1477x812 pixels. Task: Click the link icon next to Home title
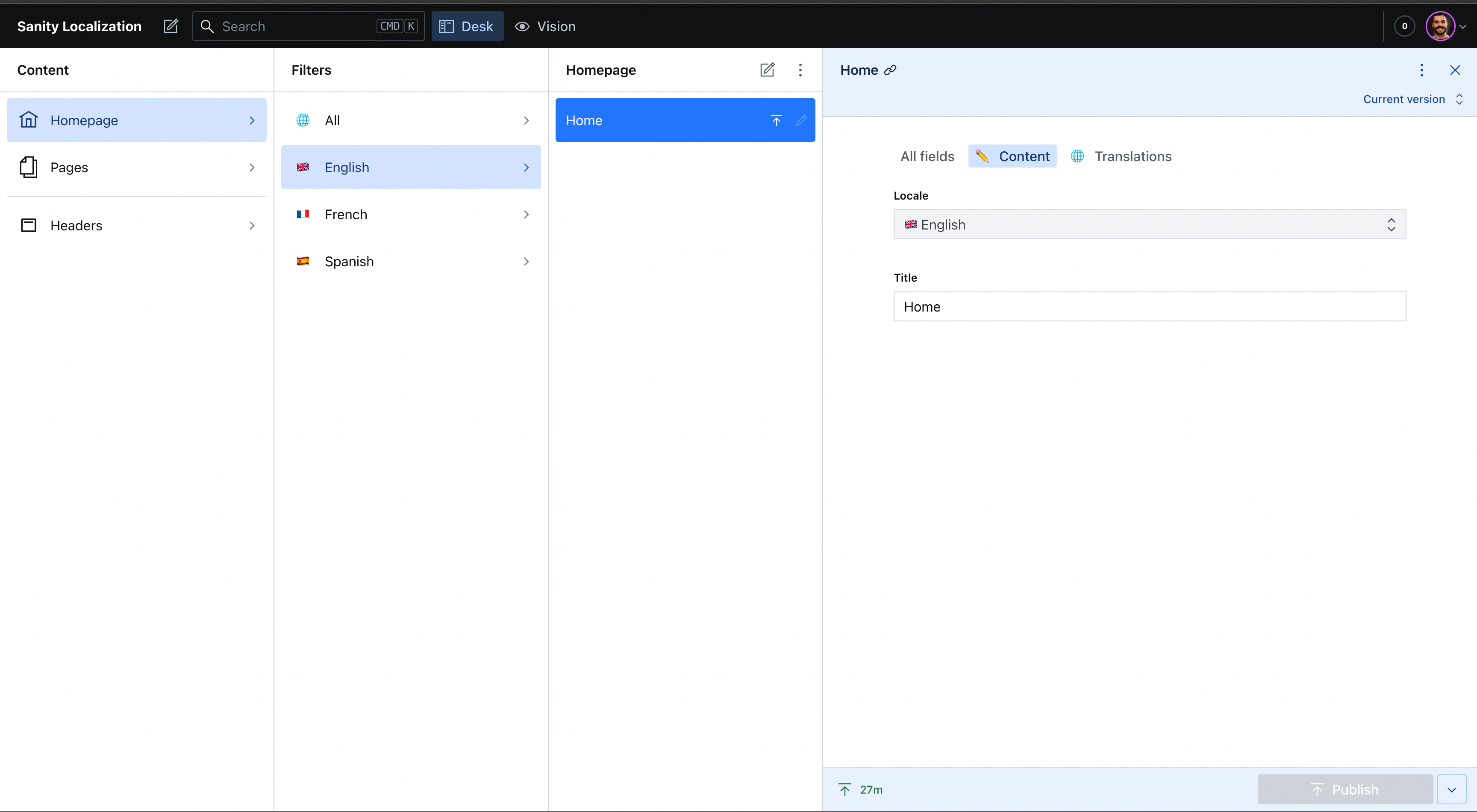tap(890, 70)
